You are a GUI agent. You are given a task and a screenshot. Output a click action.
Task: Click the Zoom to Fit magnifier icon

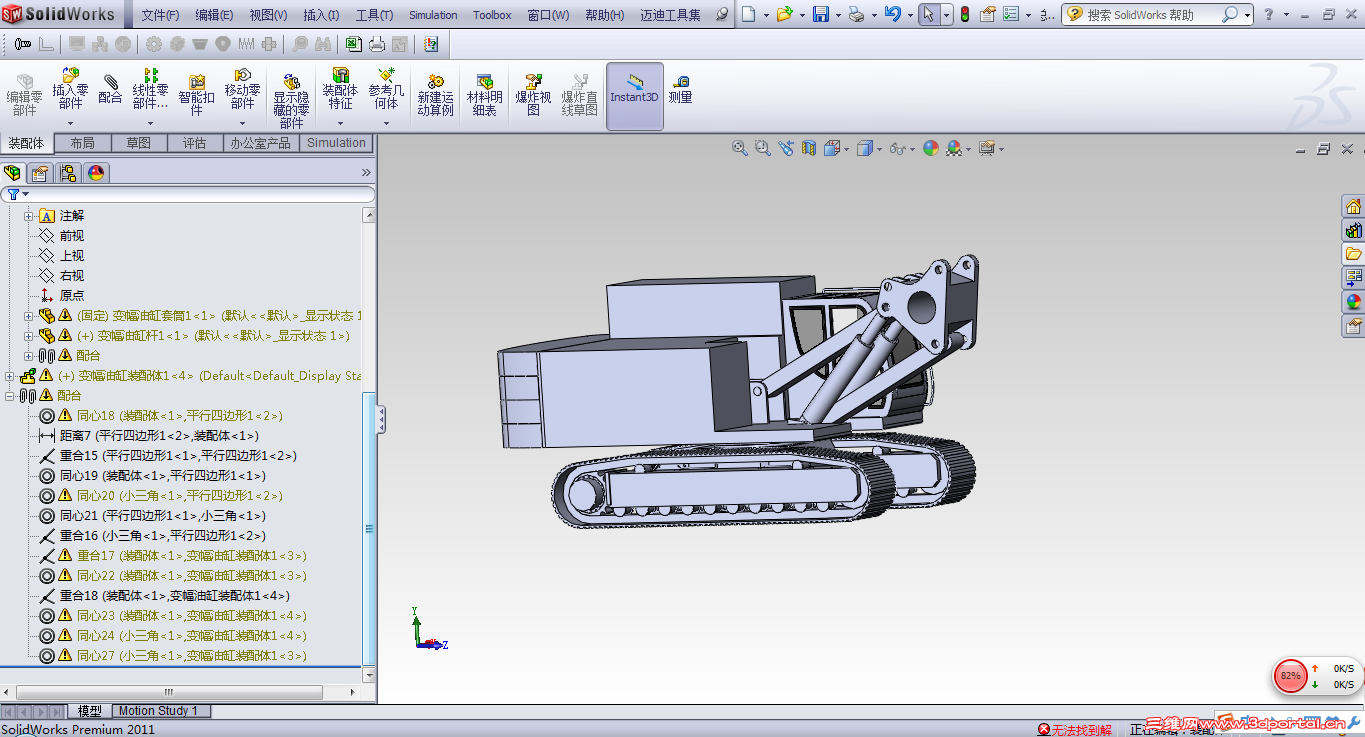click(x=740, y=148)
